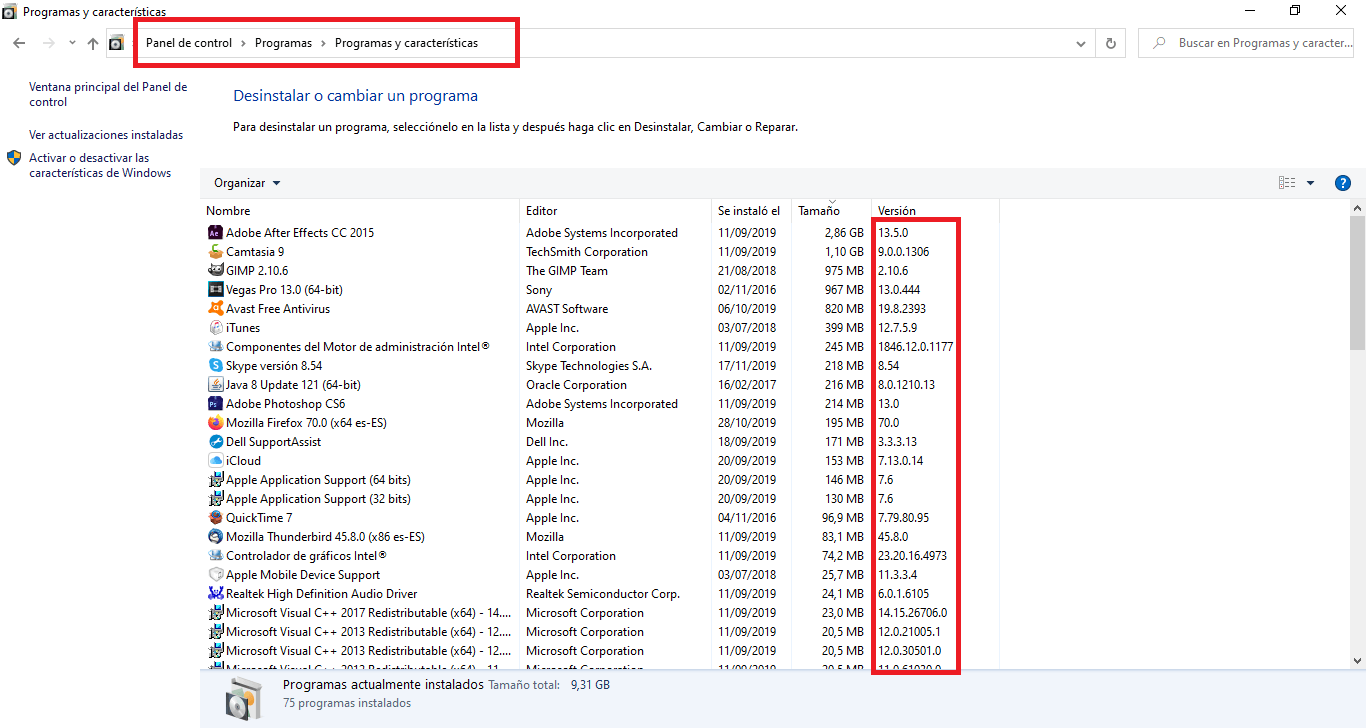Open the blue help question mark

coord(1343,183)
